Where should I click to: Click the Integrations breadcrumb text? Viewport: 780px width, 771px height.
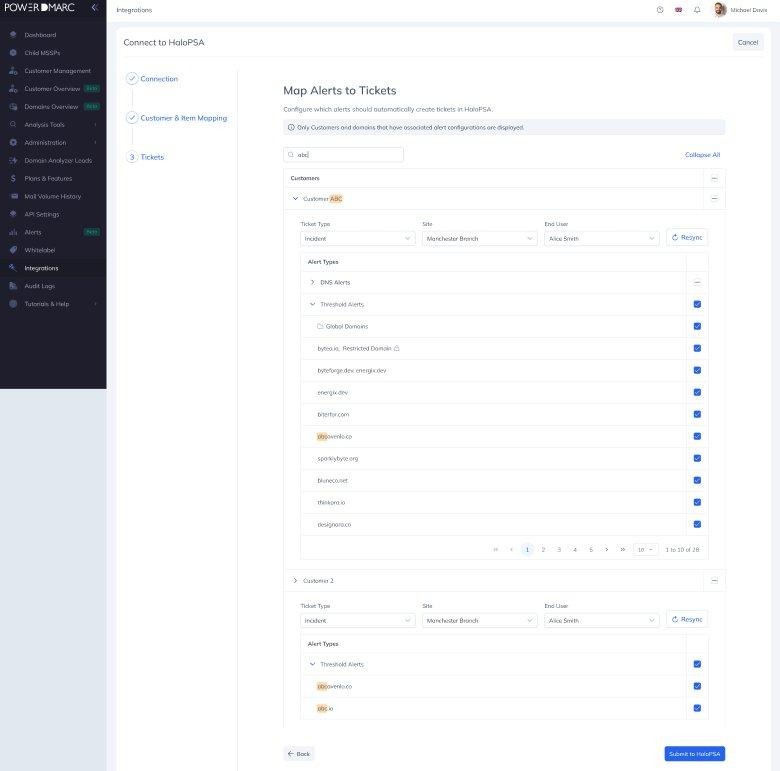134,10
